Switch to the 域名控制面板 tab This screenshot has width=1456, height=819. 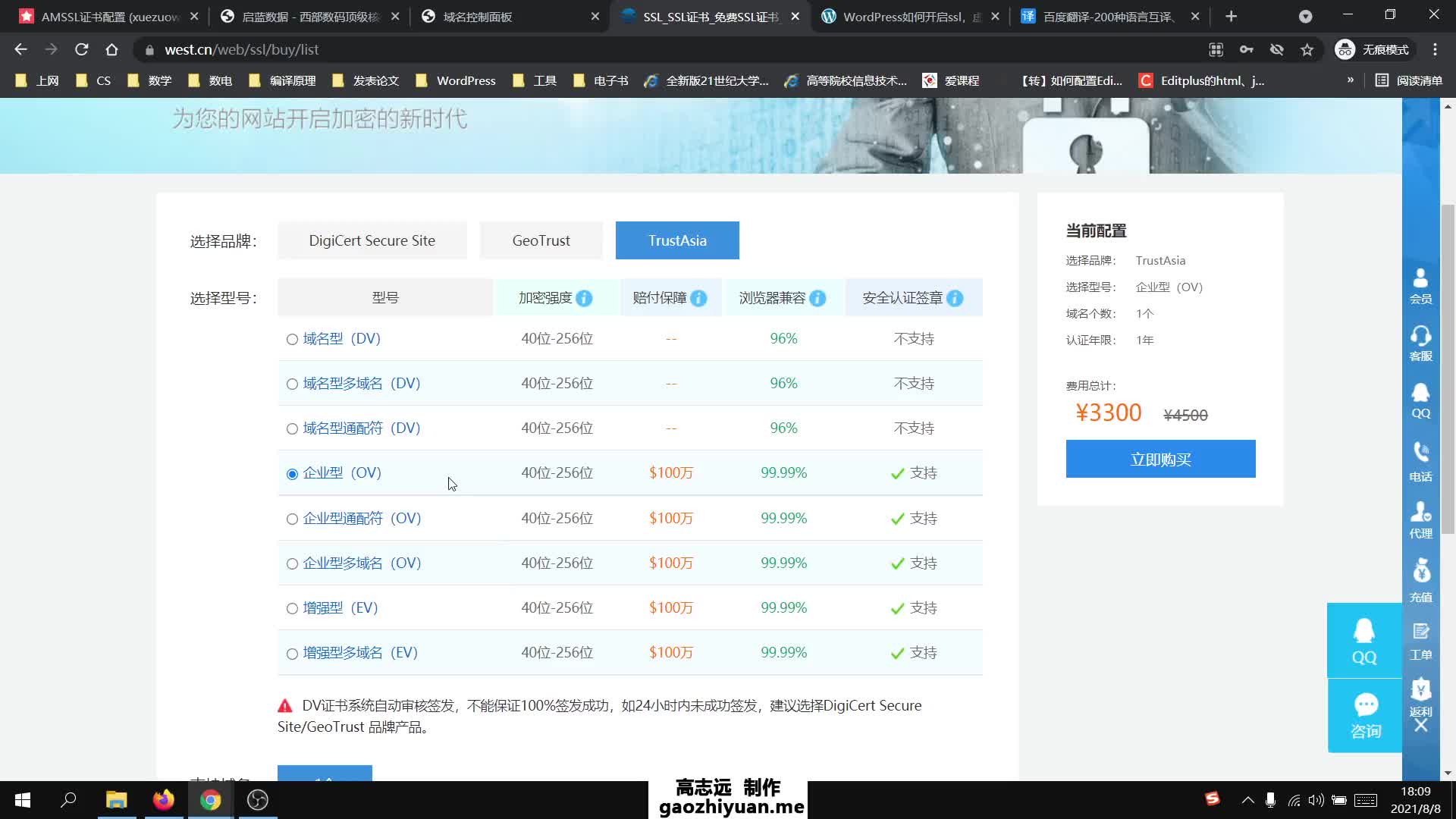click(x=510, y=16)
